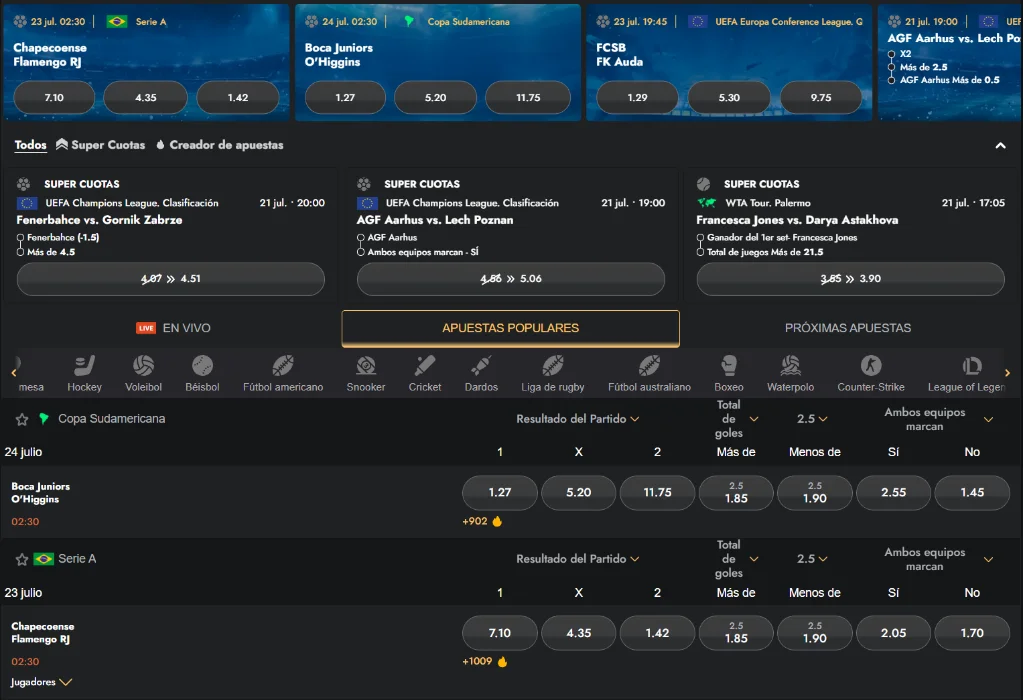Collapse the Super Cuotas section chevron

[x=1000, y=145]
